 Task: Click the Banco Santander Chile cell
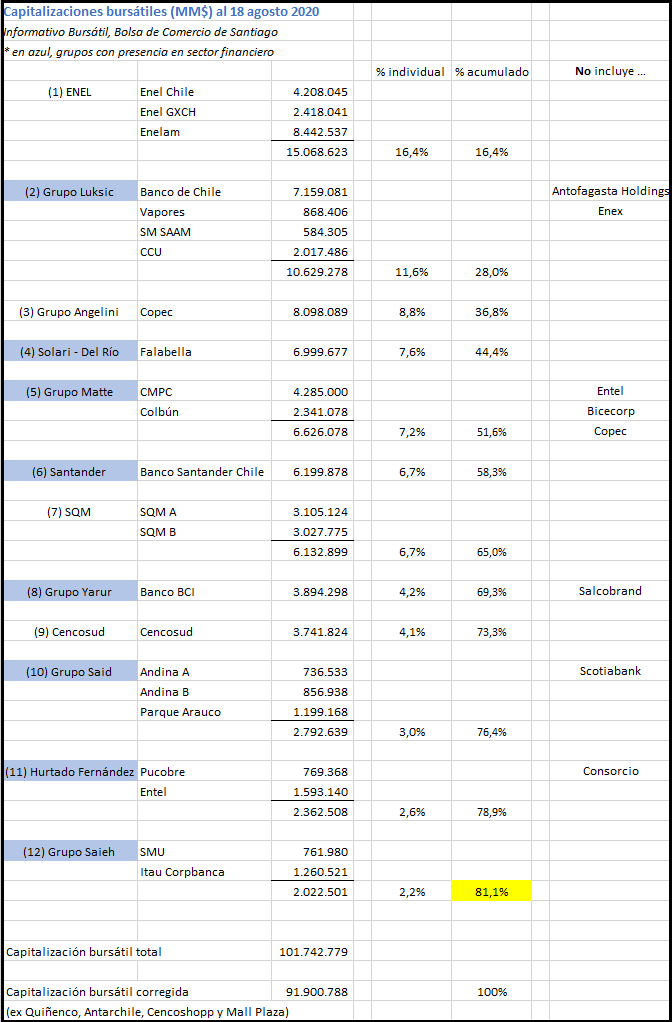(204, 472)
